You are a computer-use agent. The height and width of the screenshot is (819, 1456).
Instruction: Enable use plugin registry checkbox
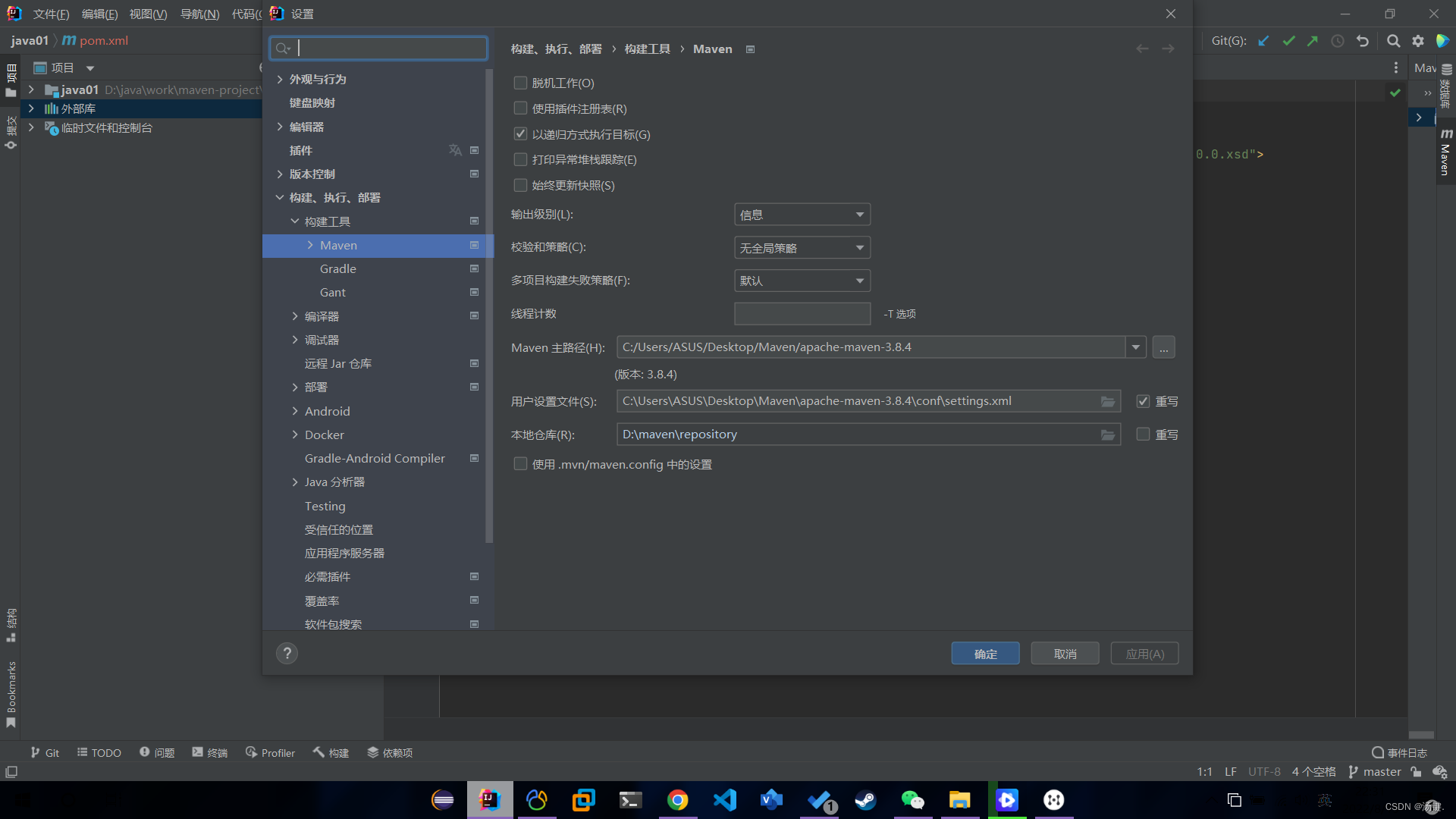[x=520, y=108]
